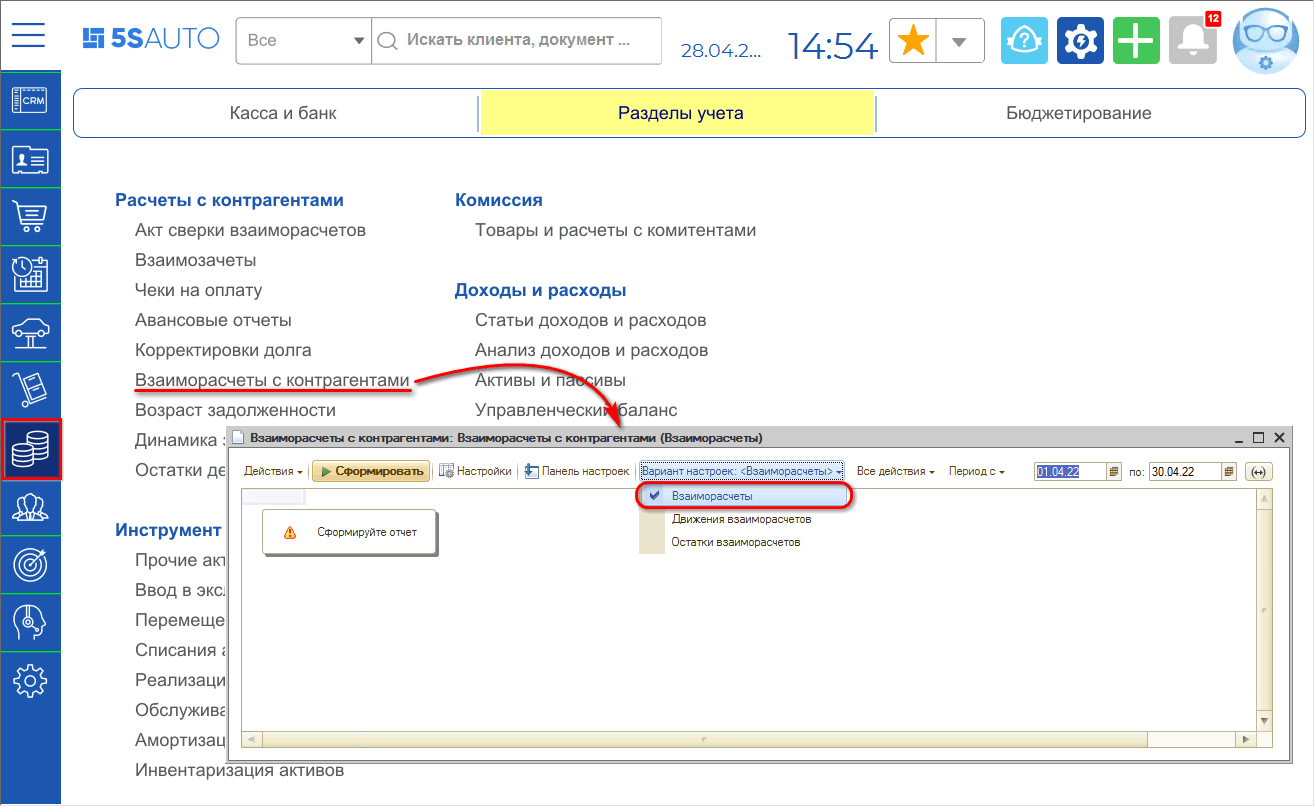1314x806 pixels.
Task: Click the green plus to create new item
Action: pyautogui.click(x=1136, y=40)
